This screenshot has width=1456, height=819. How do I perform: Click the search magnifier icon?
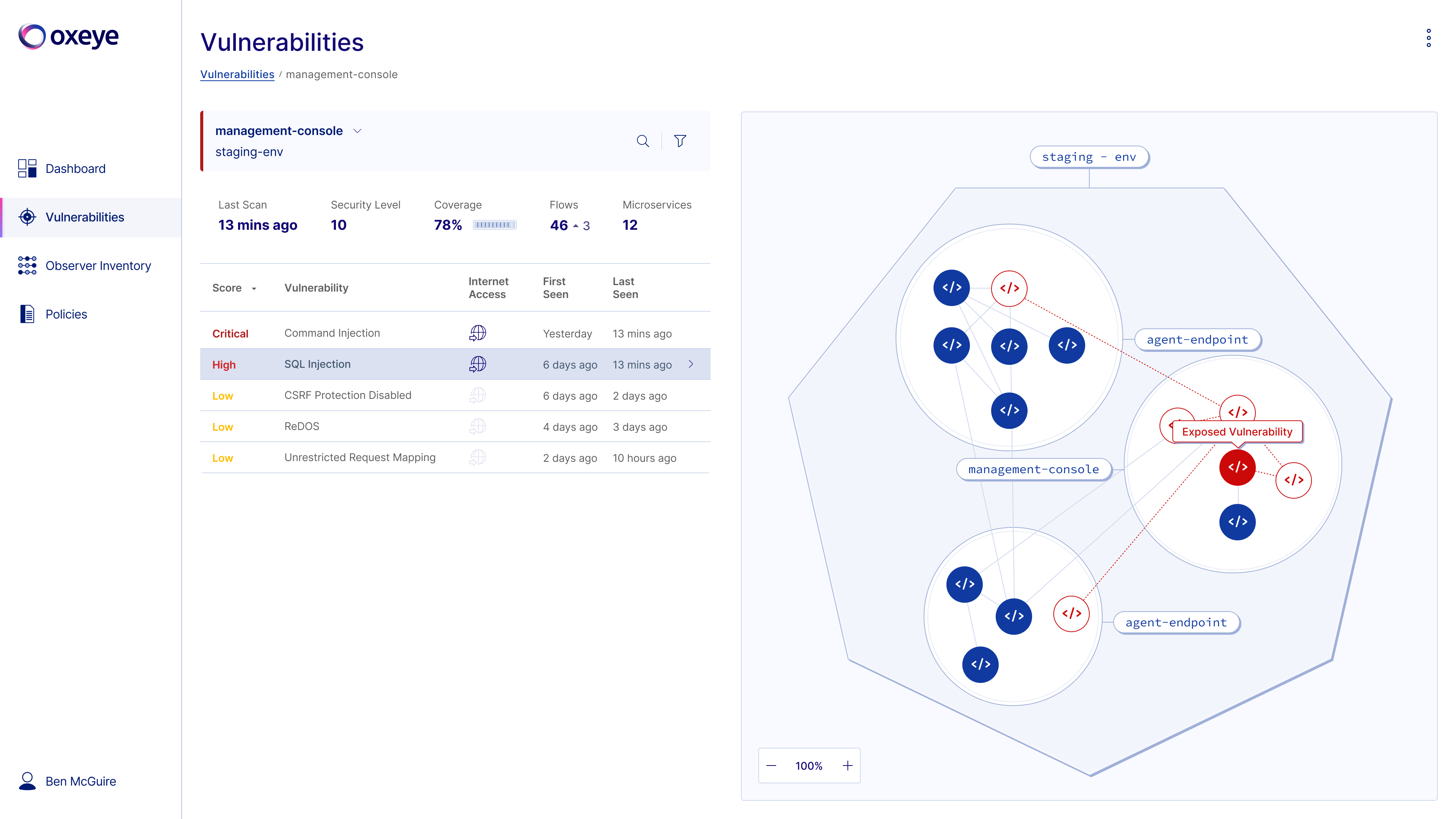click(x=643, y=141)
